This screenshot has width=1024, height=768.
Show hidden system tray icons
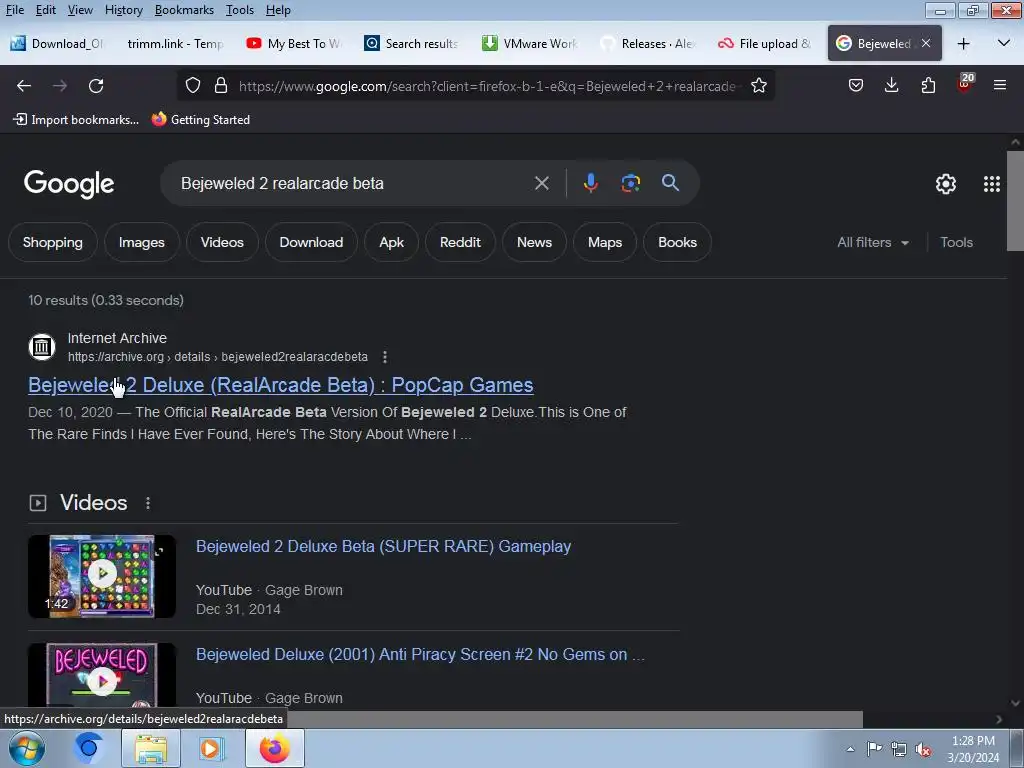click(850, 749)
